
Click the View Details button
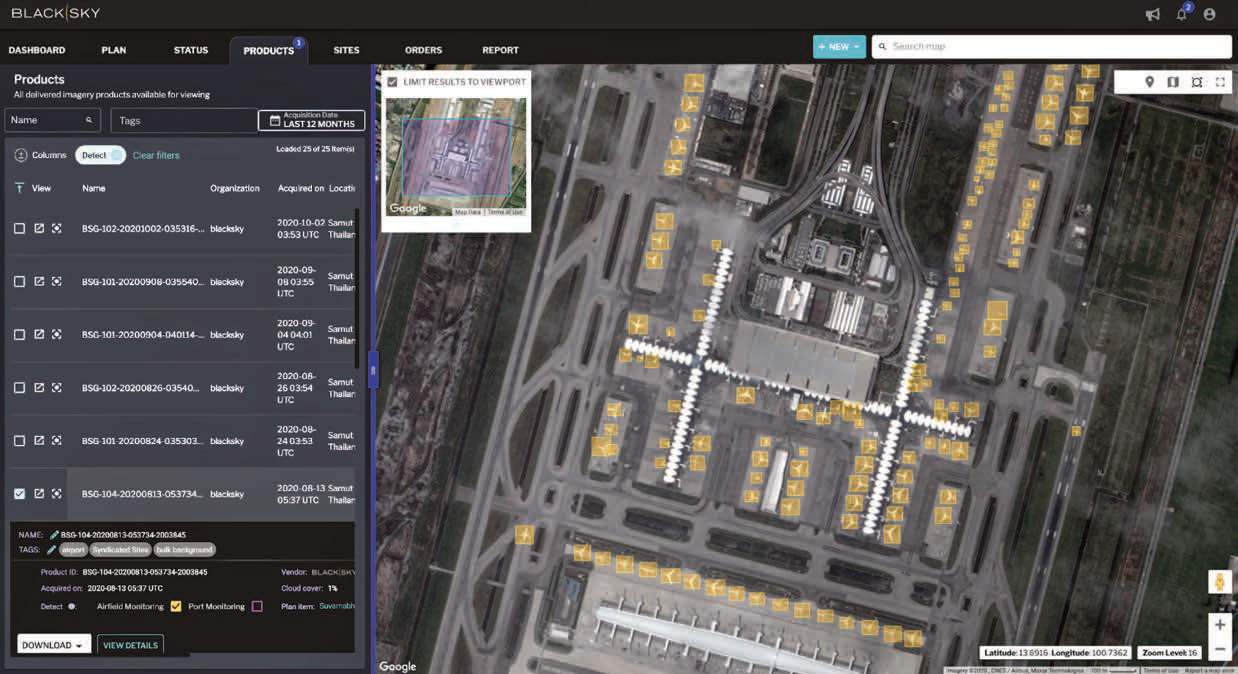tap(130, 645)
